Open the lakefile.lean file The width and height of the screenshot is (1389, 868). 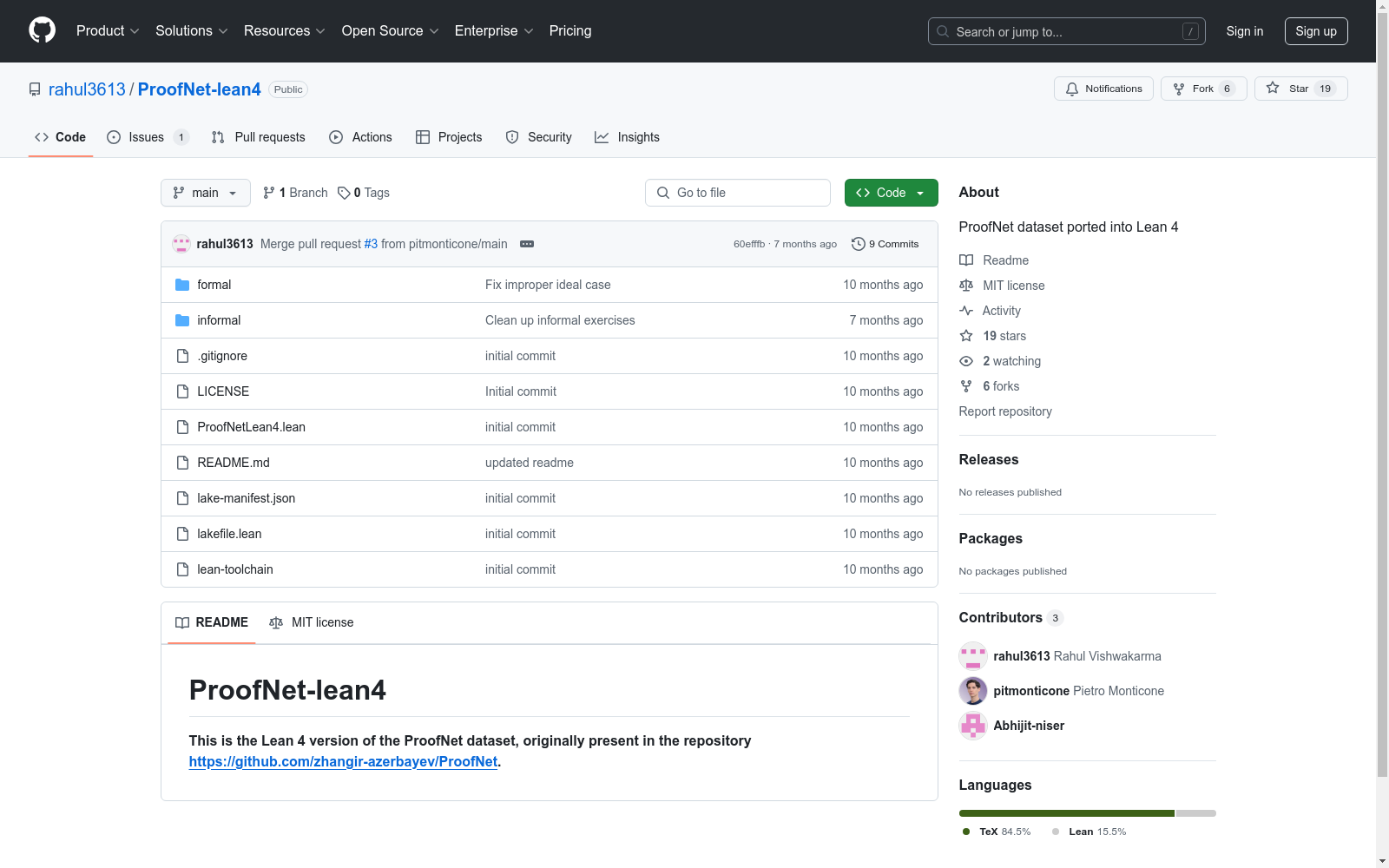point(229,534)
